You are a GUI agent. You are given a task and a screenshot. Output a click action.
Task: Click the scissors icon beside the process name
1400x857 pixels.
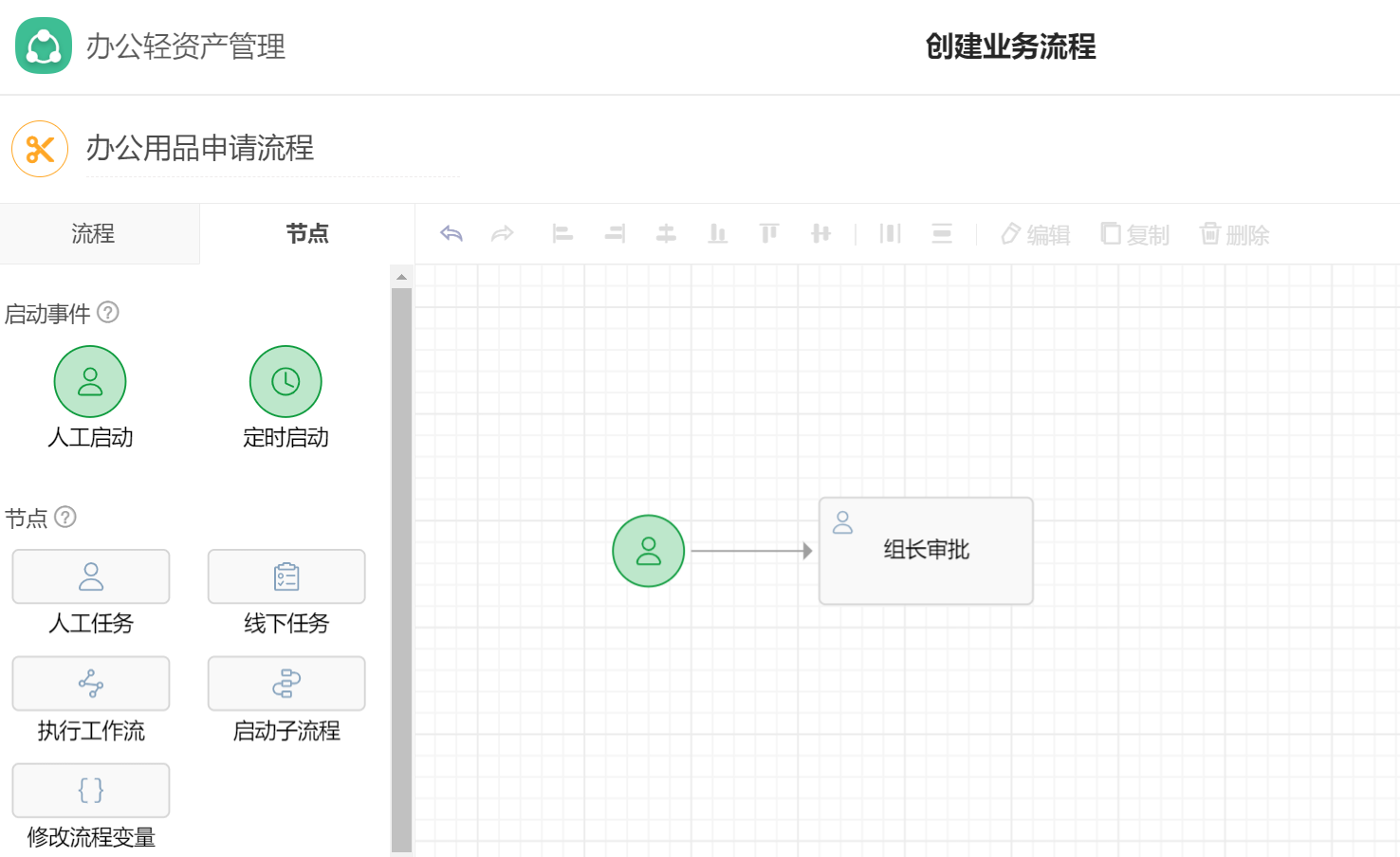click(40, 149)
